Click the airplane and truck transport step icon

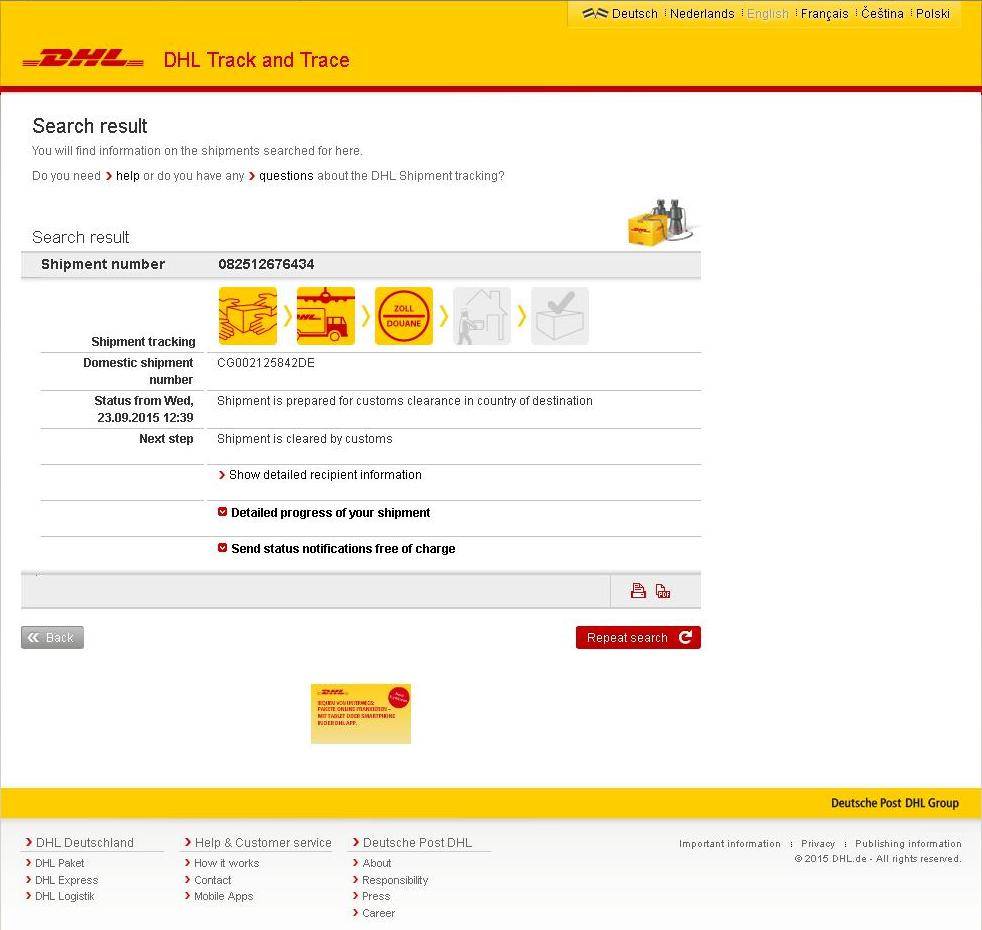(x=326, y=316)
